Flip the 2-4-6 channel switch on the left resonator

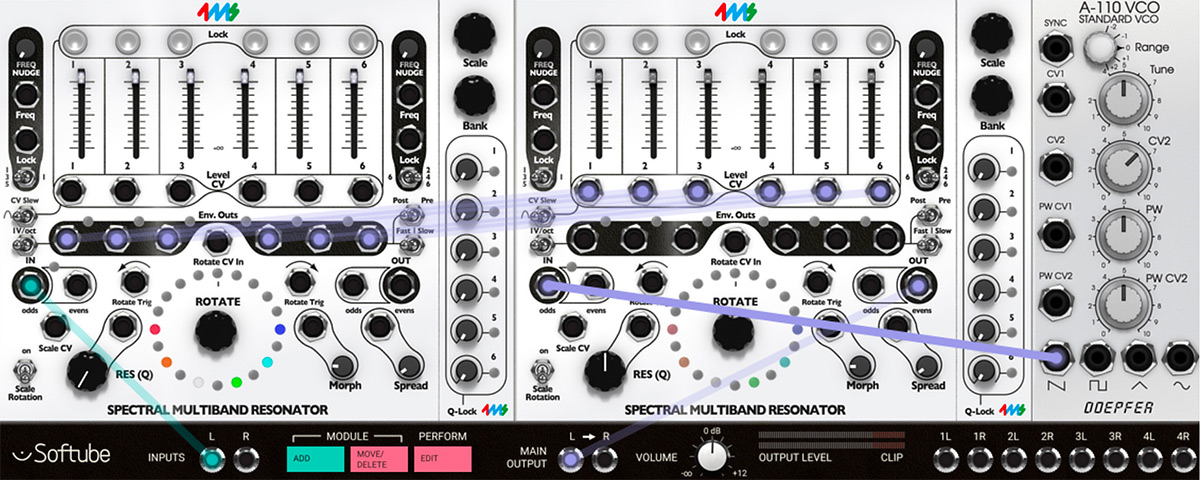pos(407,176)
